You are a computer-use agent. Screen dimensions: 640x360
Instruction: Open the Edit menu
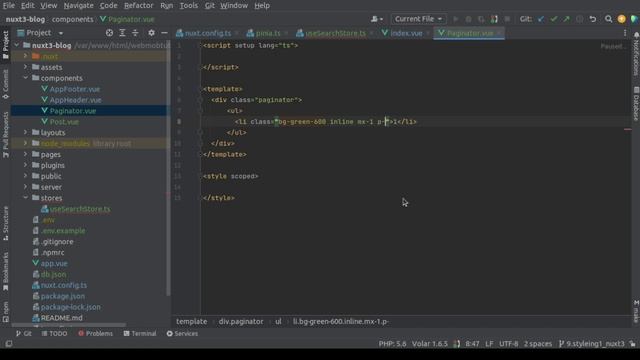27,6
